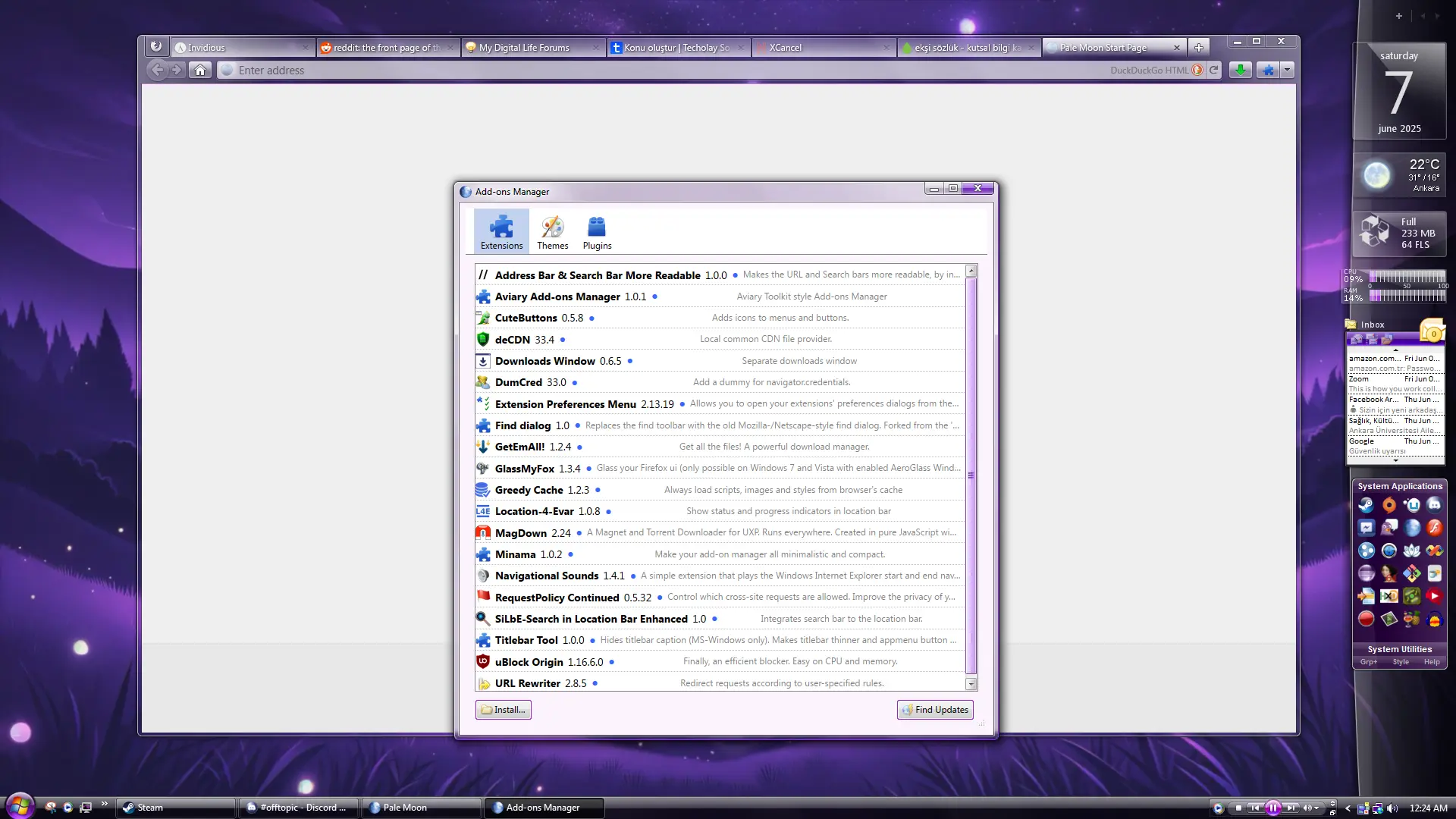Switch to the Plugins category
The image size is (1456, 819).
(x=597, y=231)
